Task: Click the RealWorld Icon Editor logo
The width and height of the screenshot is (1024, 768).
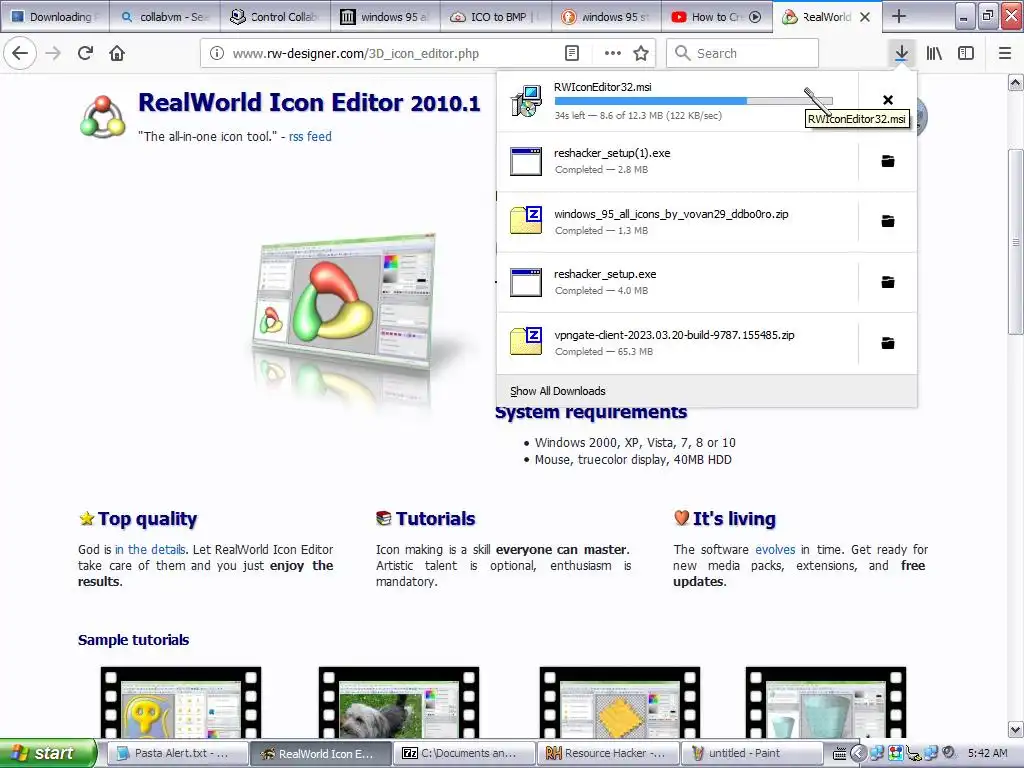Action: coord(103,118)
